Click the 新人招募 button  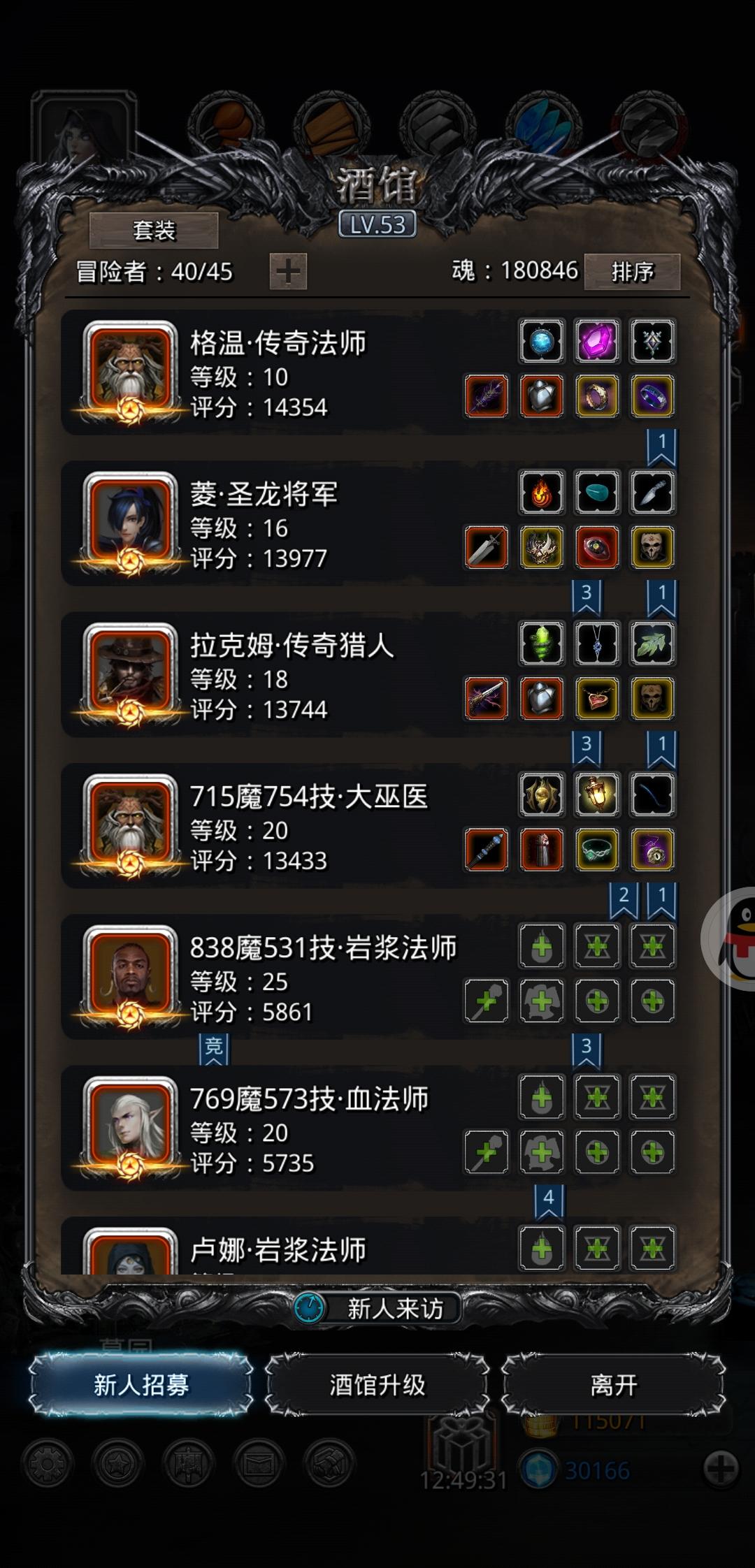click(x=141, y=1384)
